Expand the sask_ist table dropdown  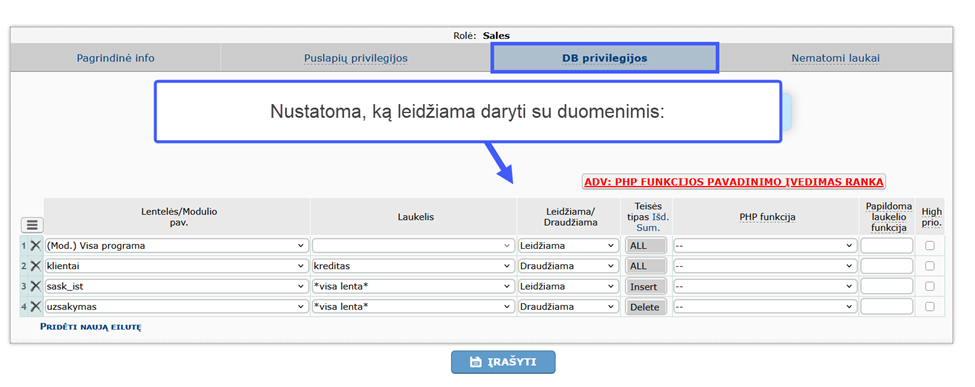click(x=176, y=287)
